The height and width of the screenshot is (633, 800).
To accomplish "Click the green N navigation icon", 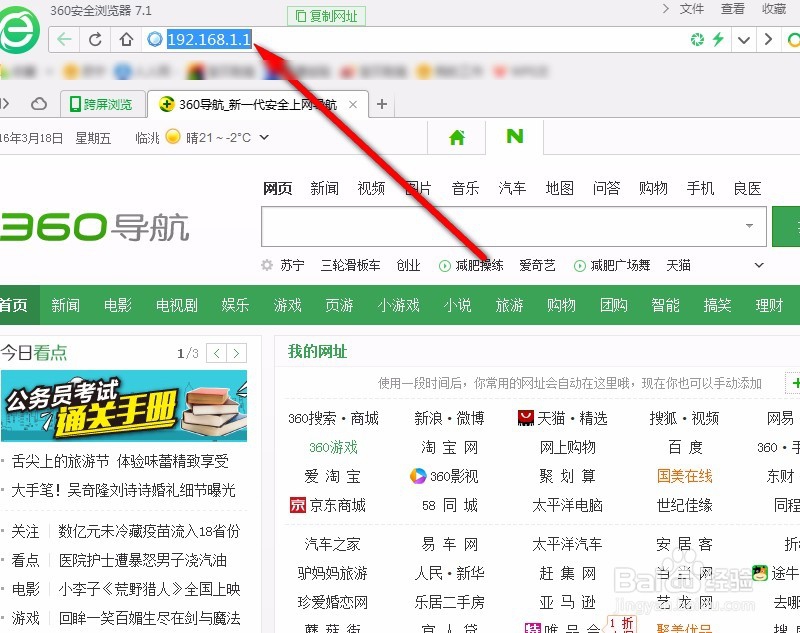I will (x=515, y=136).
